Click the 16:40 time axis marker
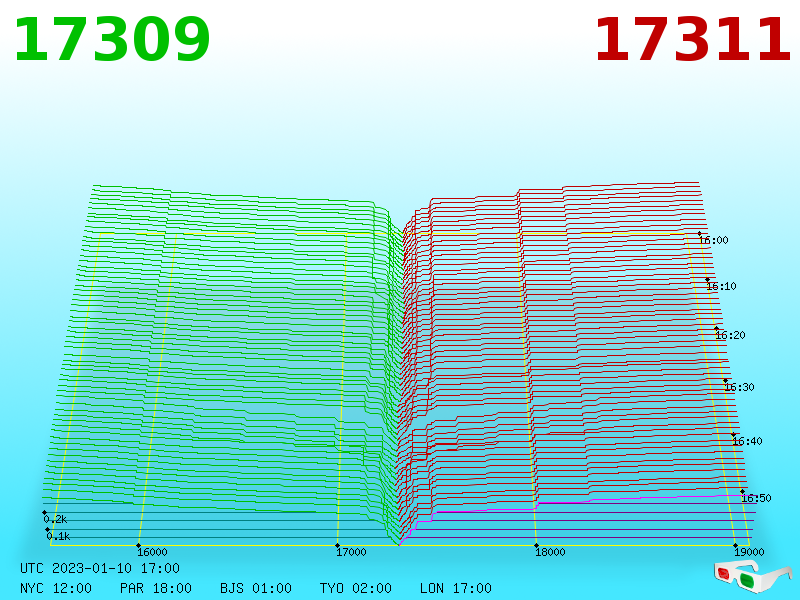Screen dimensions: 800x600 (x=747, y=441)
